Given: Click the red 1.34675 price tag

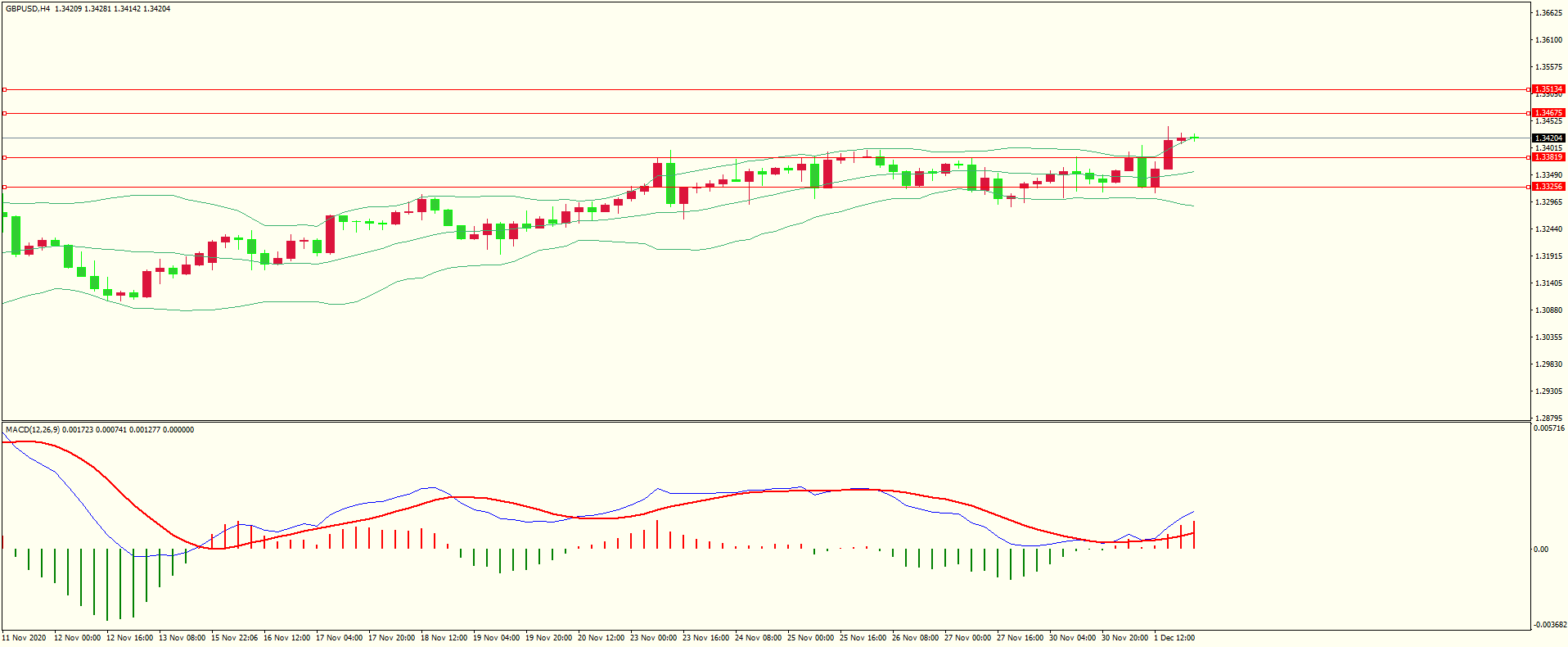Looking at the screenshot, I should [x=1548, y=113].
